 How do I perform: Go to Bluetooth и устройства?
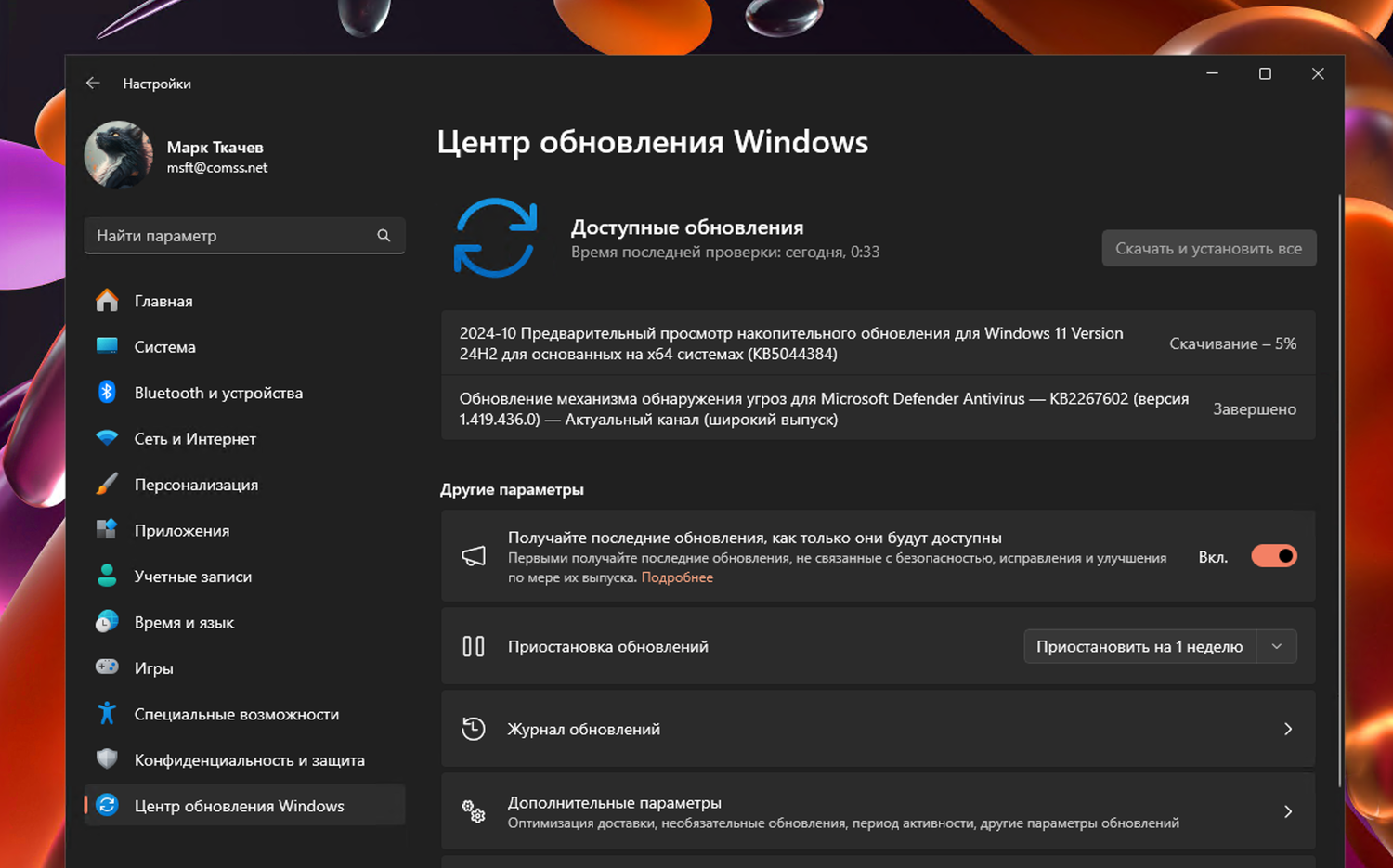pyautogui.click(x=245, y=393)
